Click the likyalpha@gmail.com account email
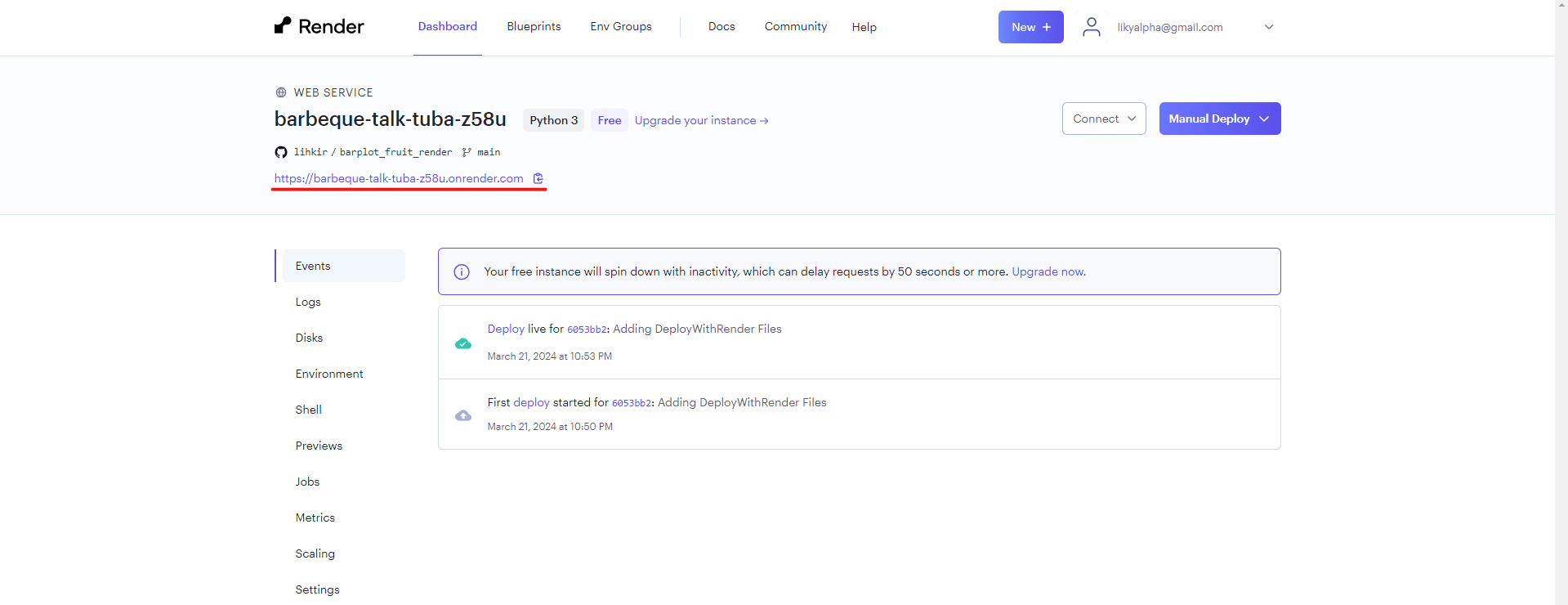1568x605 pixels. pos(1170,27)
